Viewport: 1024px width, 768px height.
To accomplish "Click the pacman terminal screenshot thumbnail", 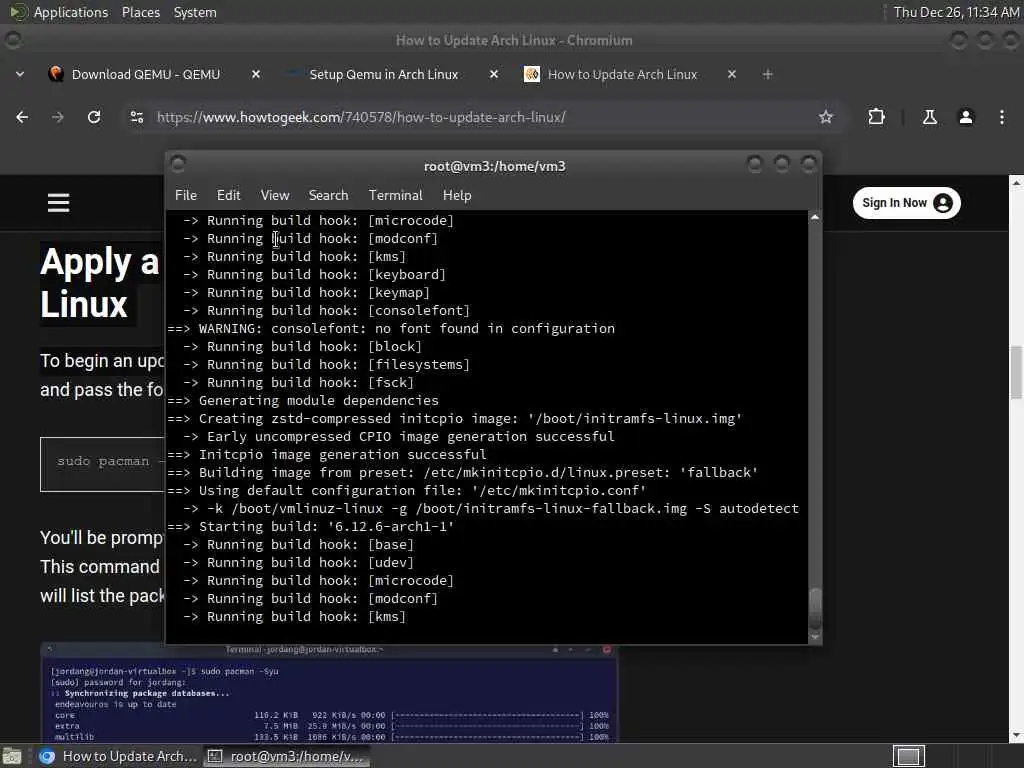I will (329, 693).
